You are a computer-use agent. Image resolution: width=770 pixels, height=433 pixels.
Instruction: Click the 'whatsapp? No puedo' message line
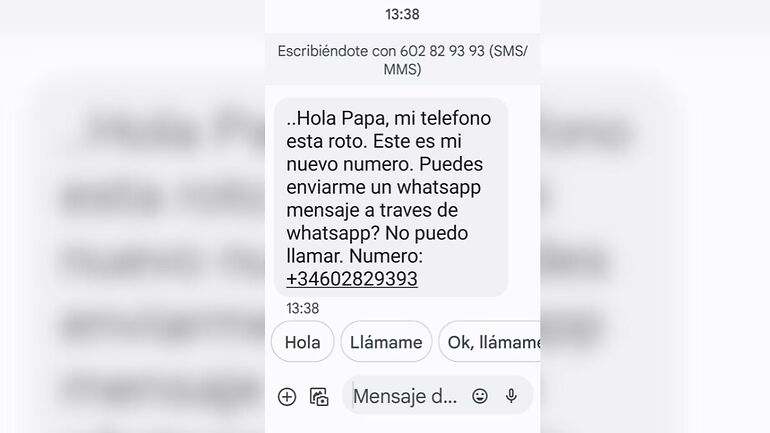pyautogui.click(x=377, y=233)
